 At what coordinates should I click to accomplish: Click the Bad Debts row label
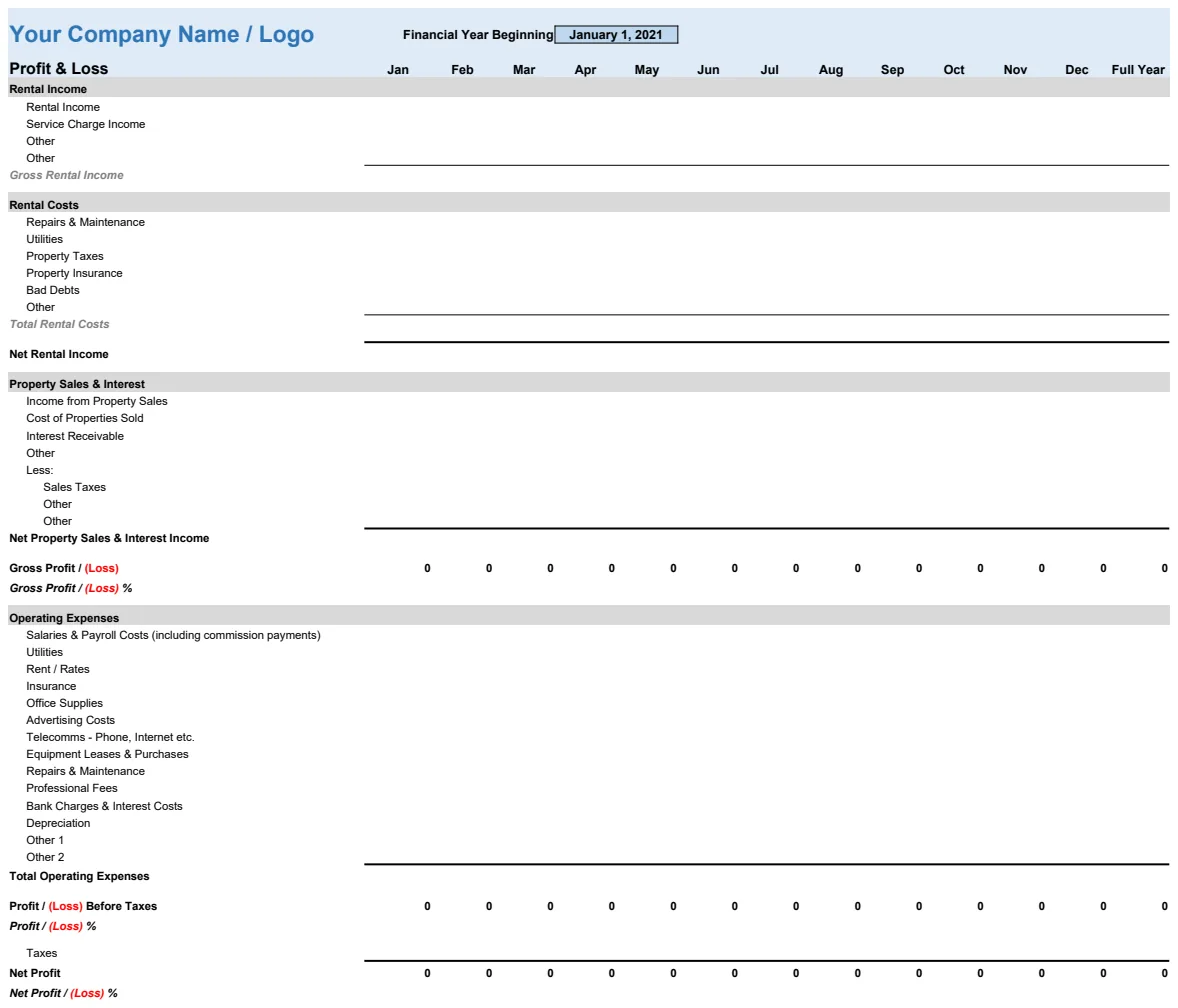pyautogui.click(x=53, y=290)
